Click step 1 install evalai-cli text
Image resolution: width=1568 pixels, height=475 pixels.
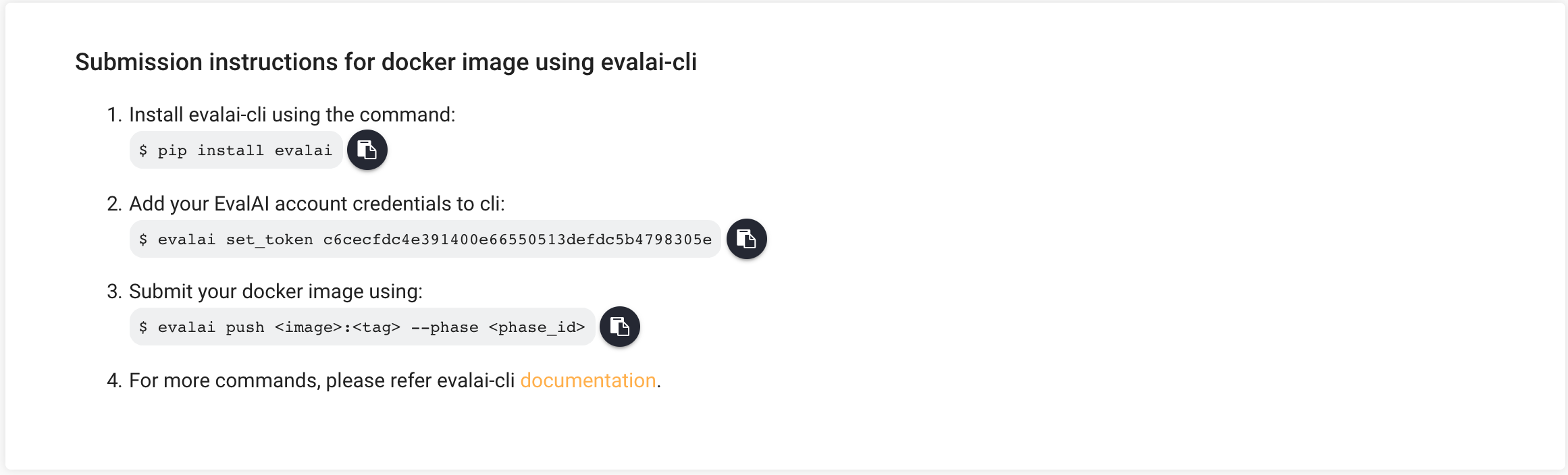292,114
